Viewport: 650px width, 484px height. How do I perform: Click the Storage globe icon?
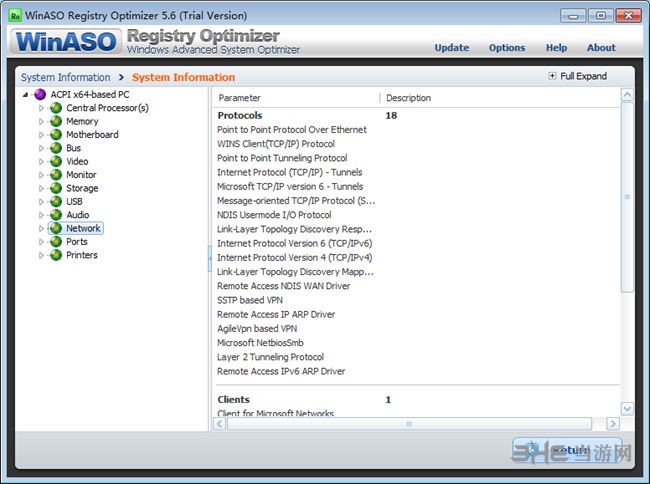[x=56, y=188]
